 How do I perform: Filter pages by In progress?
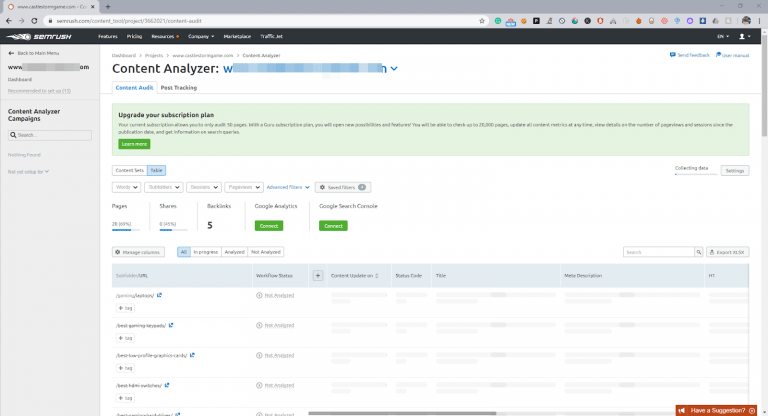point(206,252)
